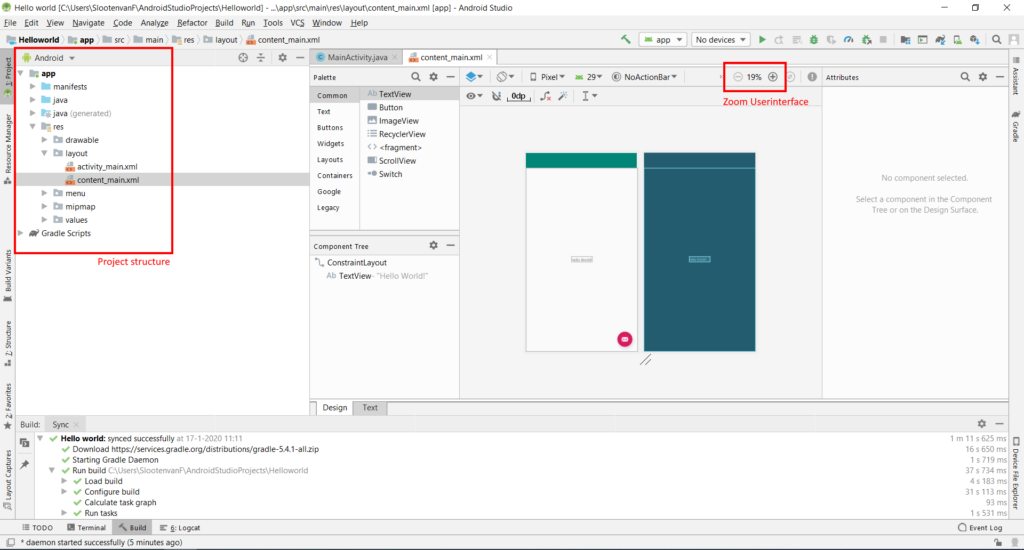Zoom in the design surface
This screenshot has width=1024, height=550.
pos(773,76)
